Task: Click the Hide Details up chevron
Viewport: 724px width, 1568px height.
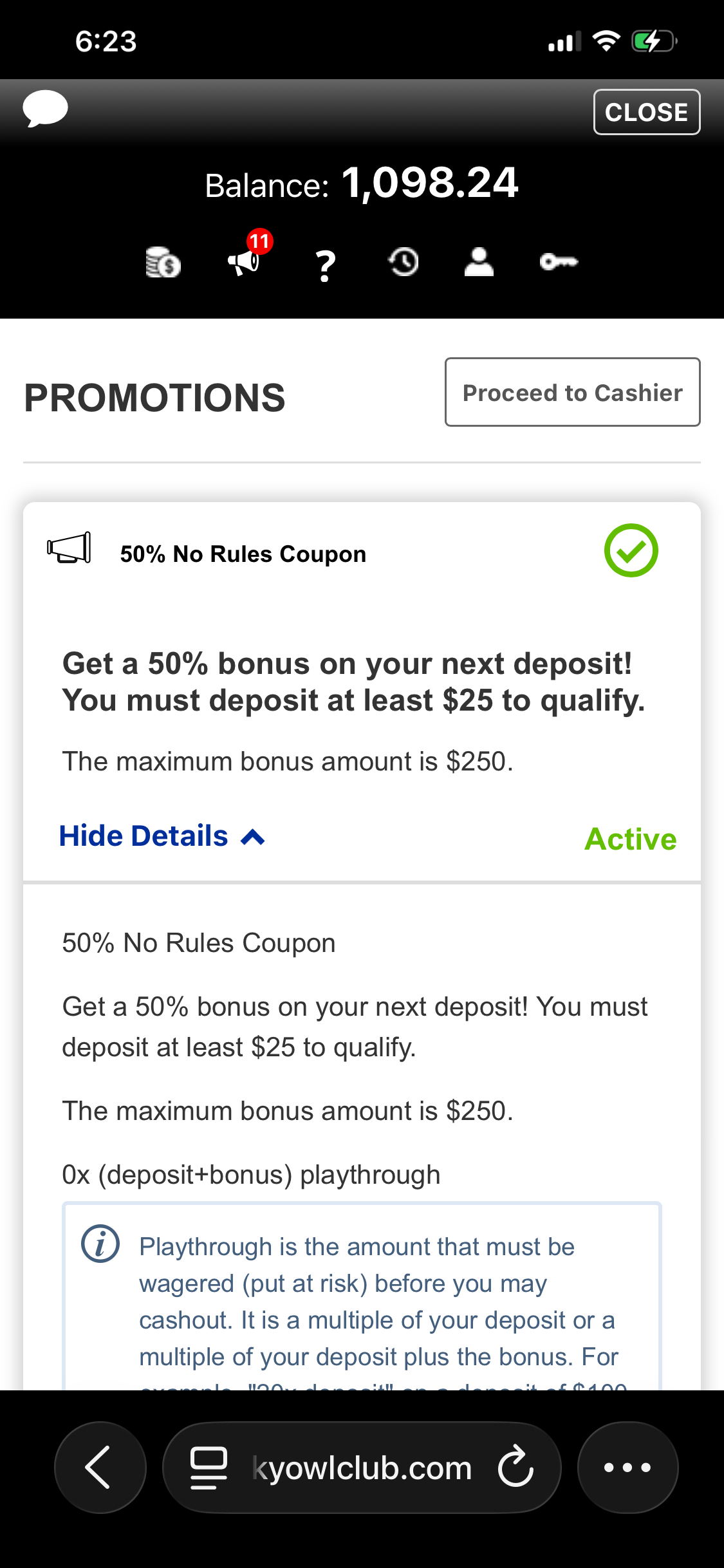Action: pyautogui.click(x=253, y=837)
